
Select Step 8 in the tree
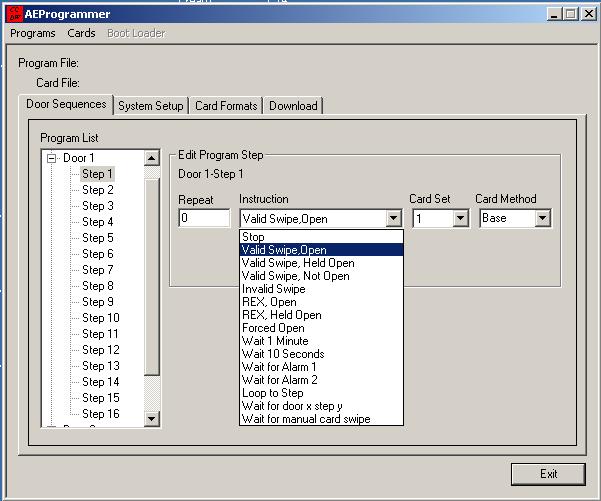tap(98, 286)
